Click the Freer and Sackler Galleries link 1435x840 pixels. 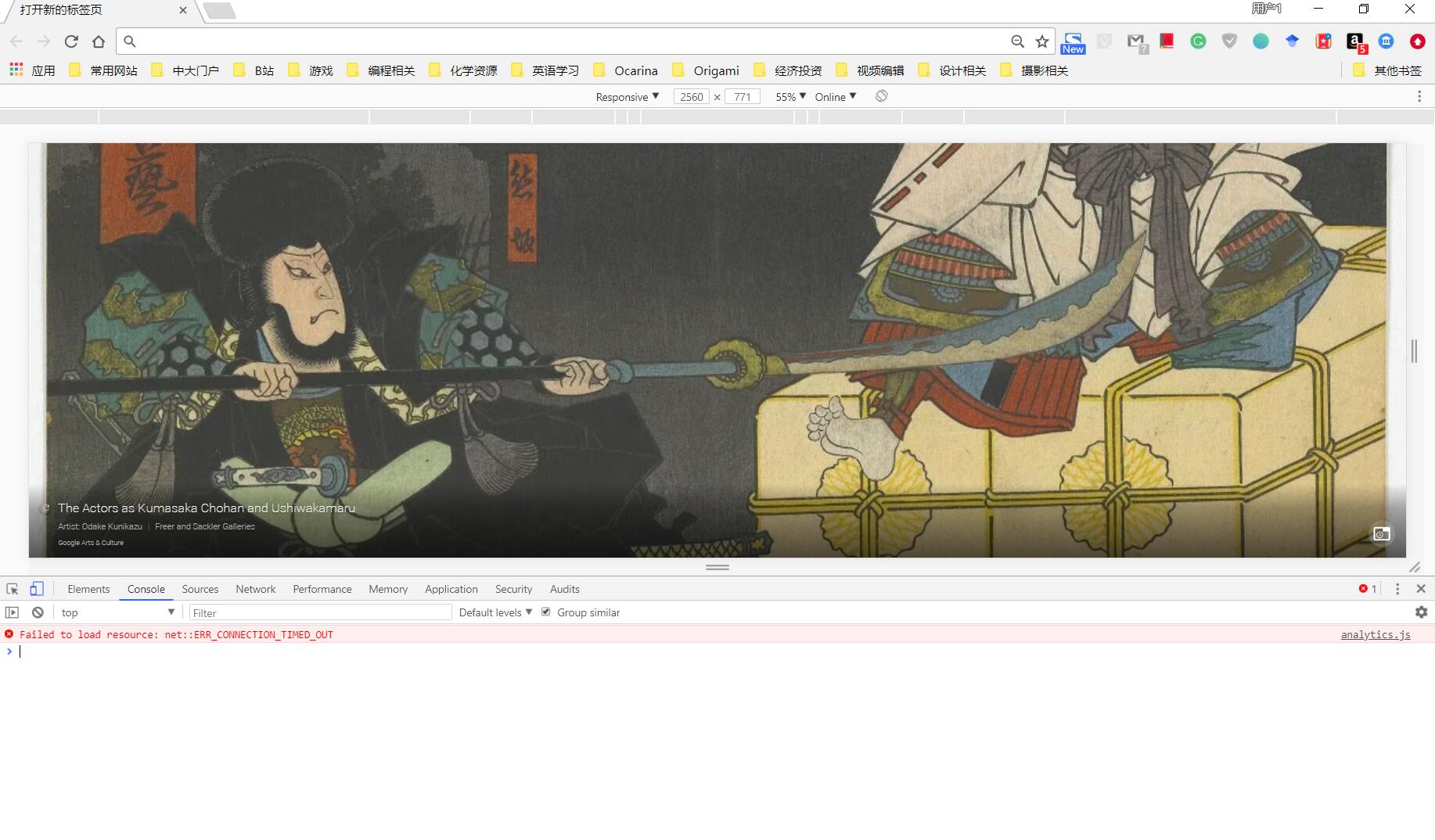tap(205, 526)
